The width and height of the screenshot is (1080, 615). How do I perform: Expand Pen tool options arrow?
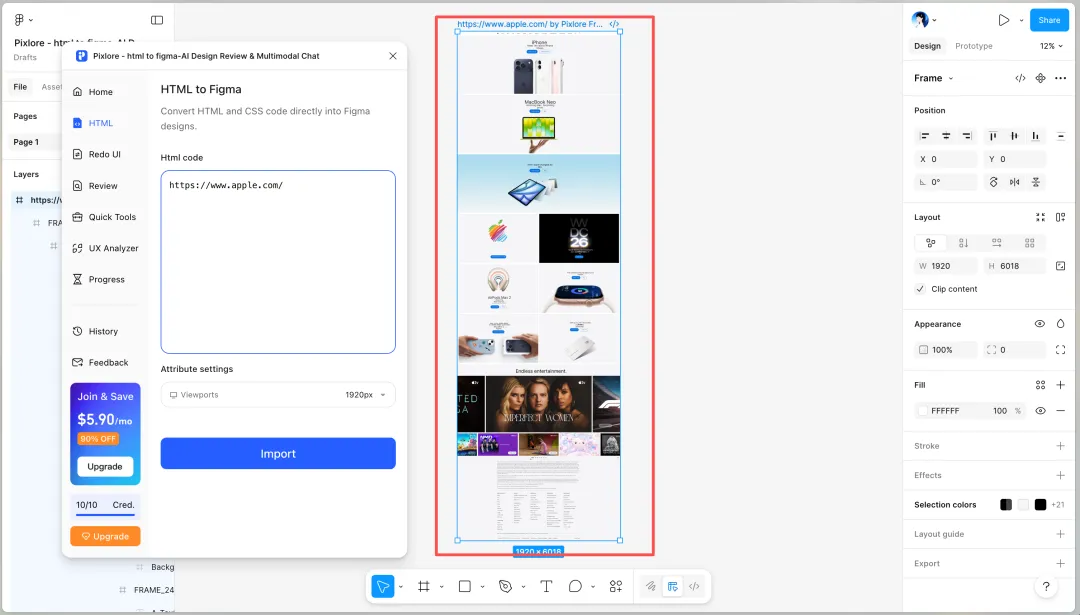coord(523,587)
